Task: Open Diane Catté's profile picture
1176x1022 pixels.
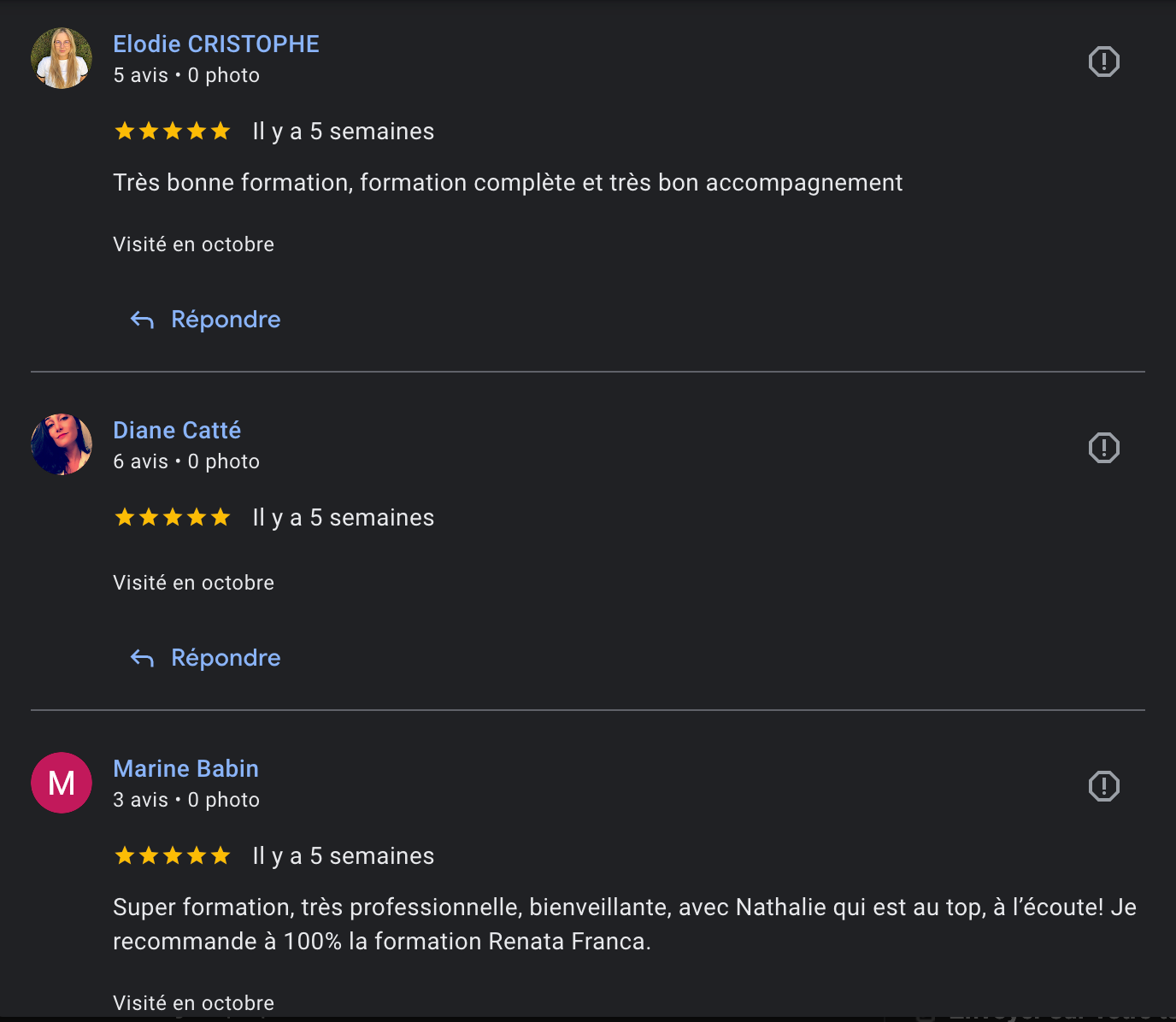Action: (x=62, y=444)
